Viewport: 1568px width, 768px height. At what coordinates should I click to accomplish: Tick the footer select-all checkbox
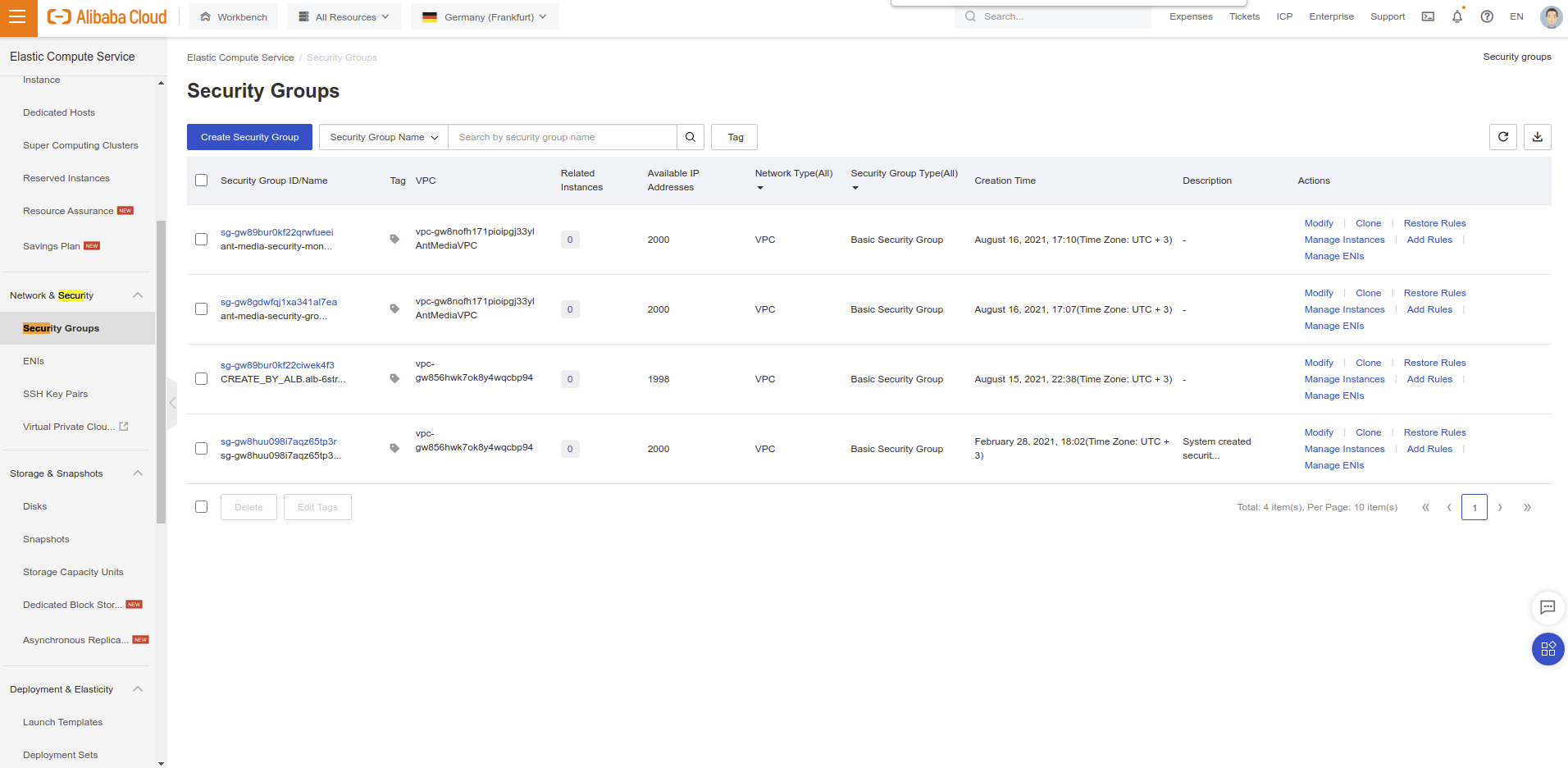(201, 507)
